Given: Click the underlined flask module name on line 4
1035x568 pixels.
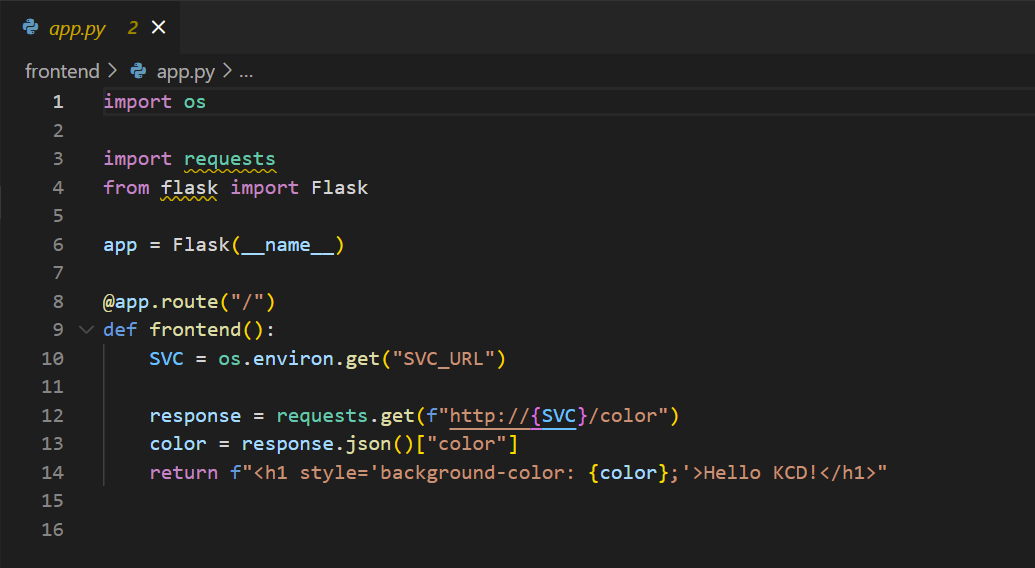Looking at the screenshot, I should (x=189, y=188).
